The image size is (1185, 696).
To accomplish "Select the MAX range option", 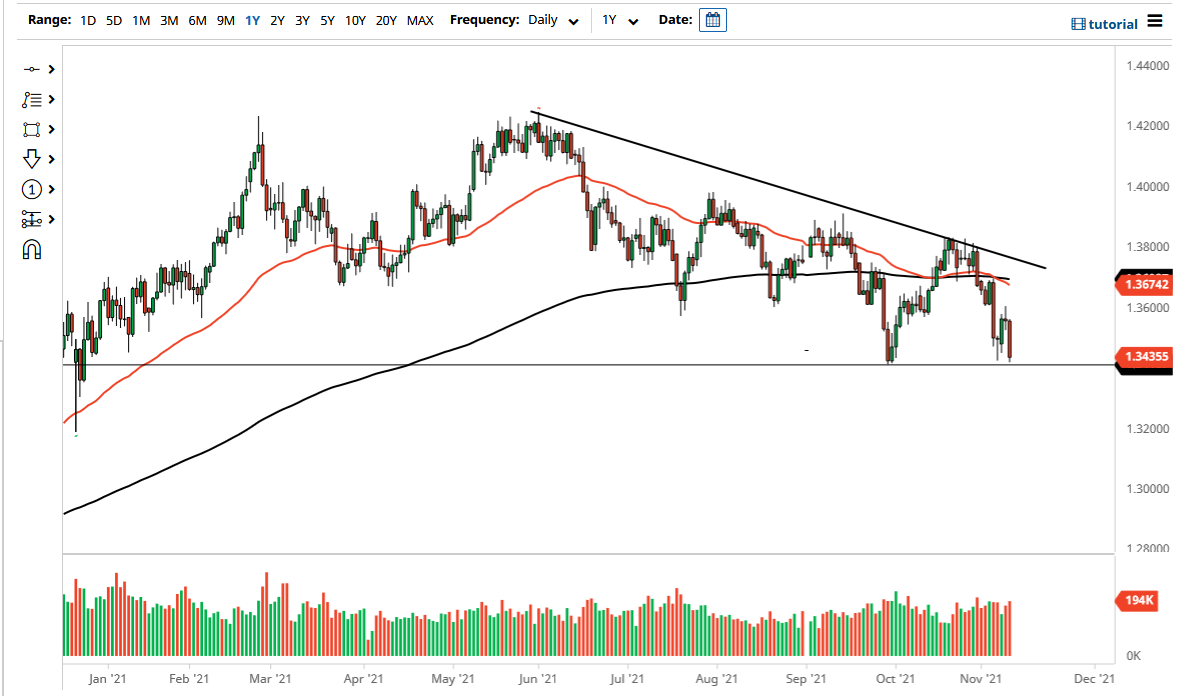I will tap(420, 19).
